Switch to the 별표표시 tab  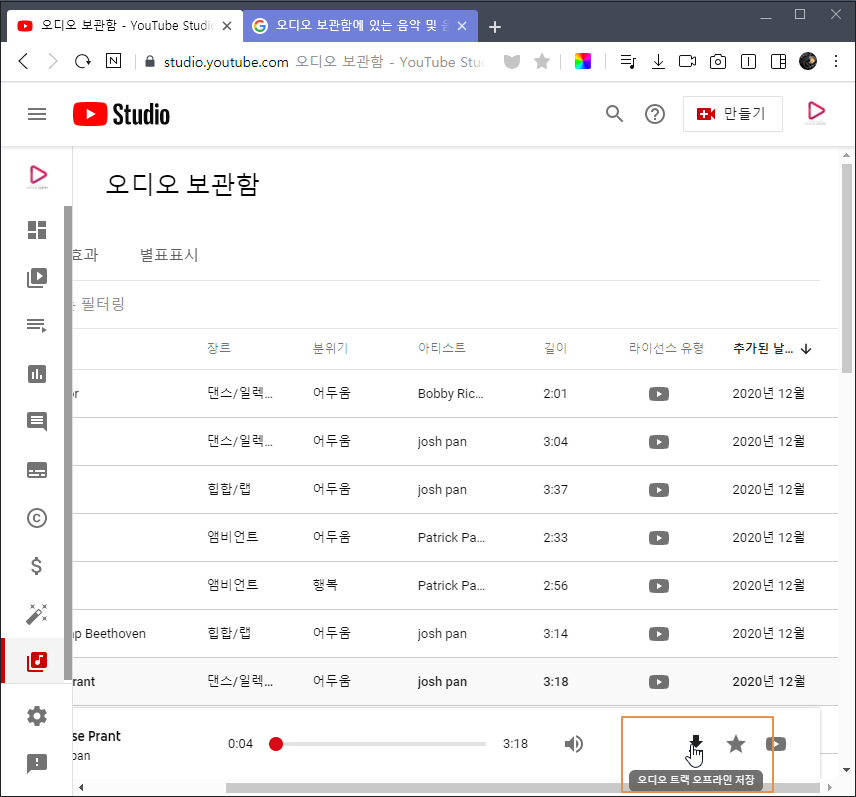pos(169,255)
